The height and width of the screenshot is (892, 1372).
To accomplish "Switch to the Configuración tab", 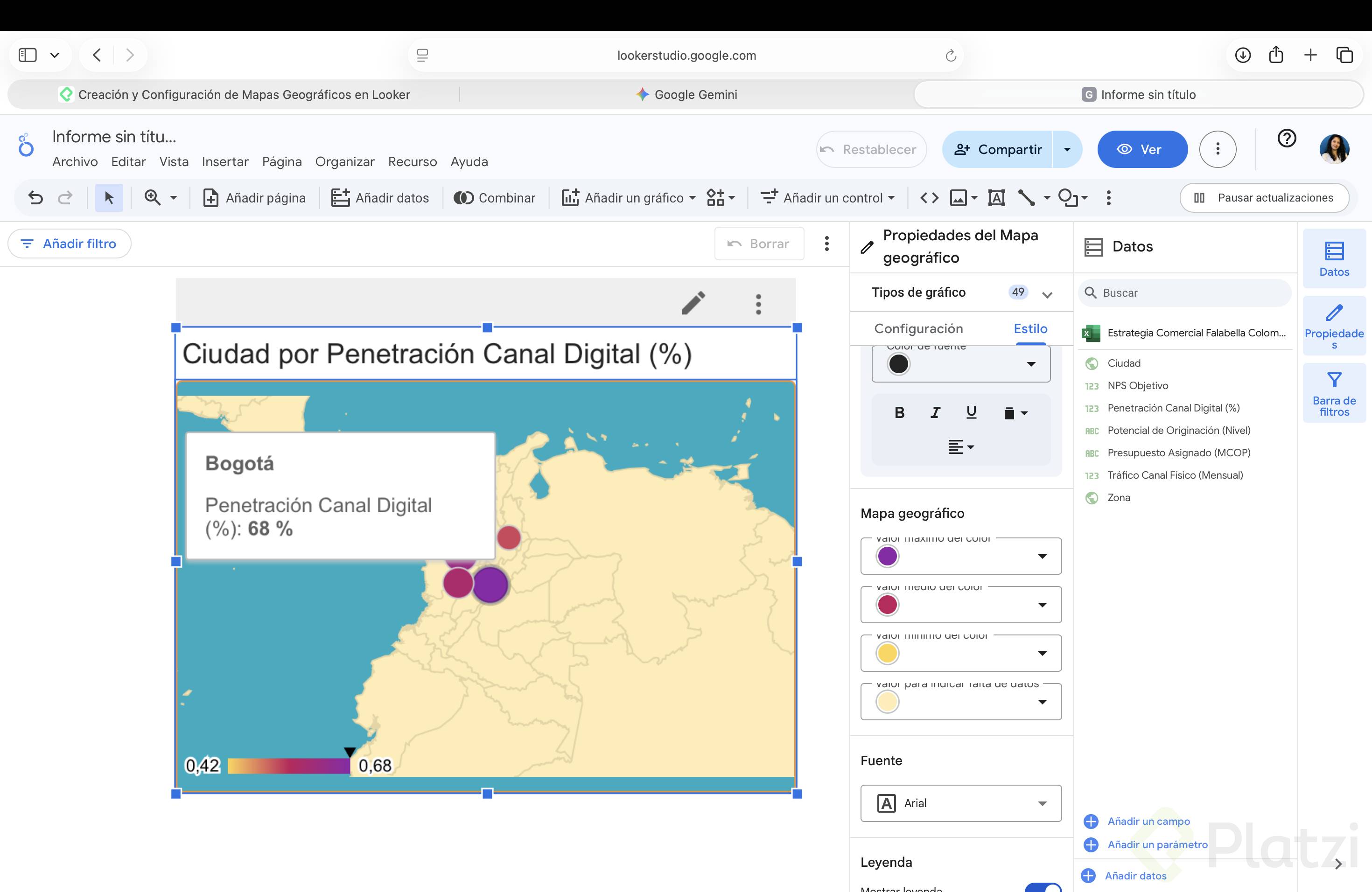I will coord(918,328).
